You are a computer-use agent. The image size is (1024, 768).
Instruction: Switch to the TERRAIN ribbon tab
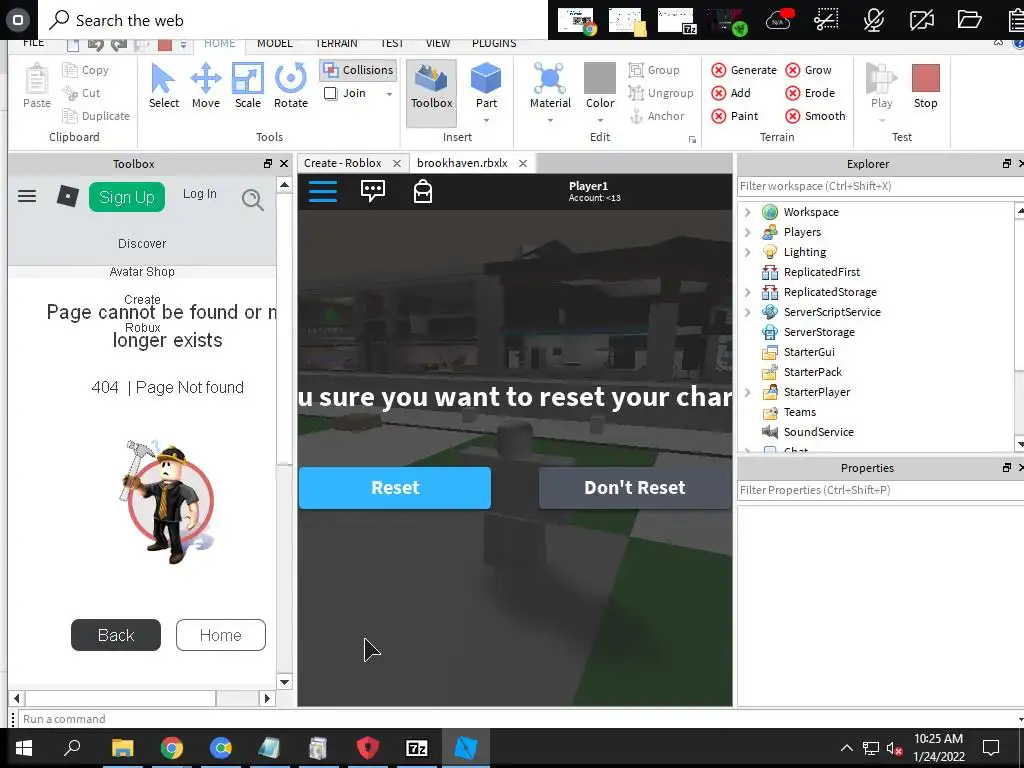click(x=336, y=44)
